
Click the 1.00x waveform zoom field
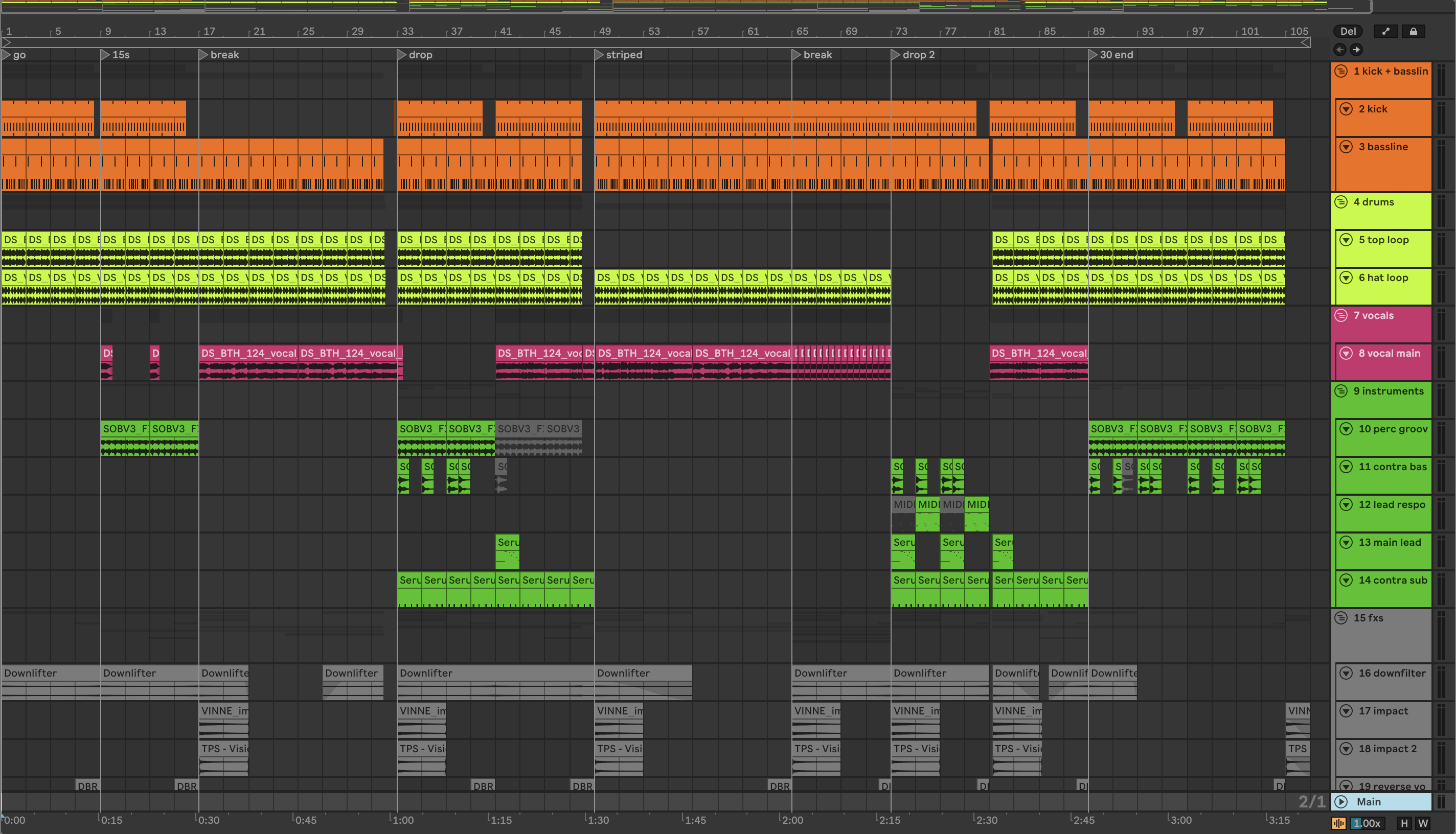[x=1367, y=823]
